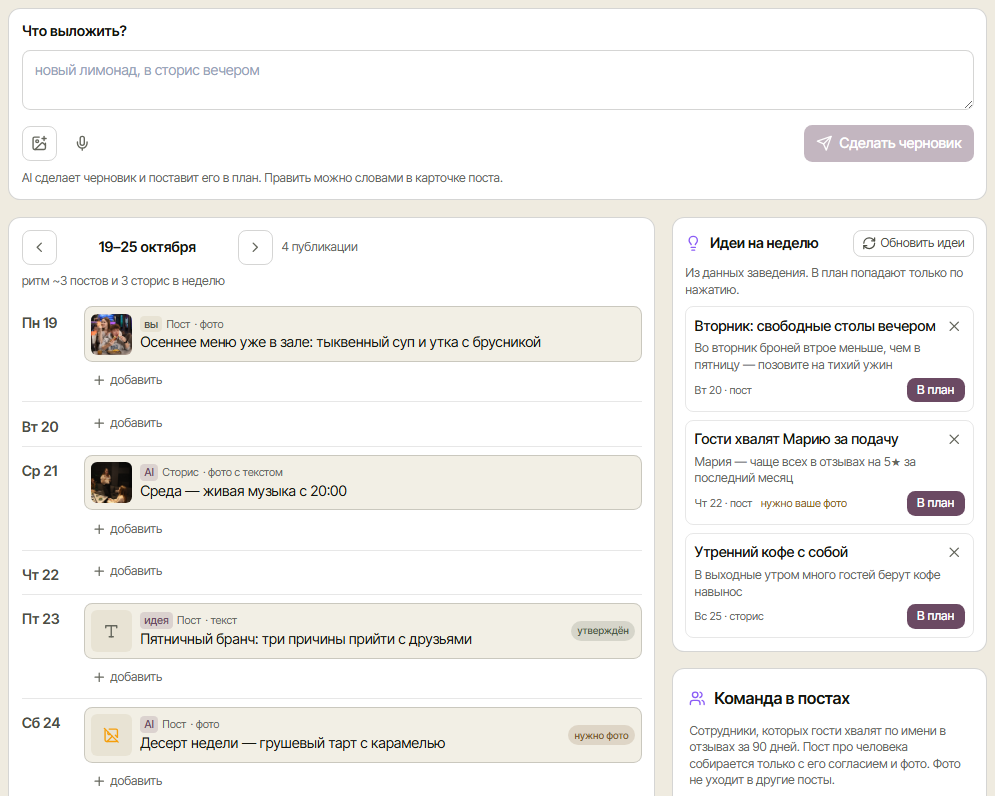Click the resize grip of the text area

point(968,104)
